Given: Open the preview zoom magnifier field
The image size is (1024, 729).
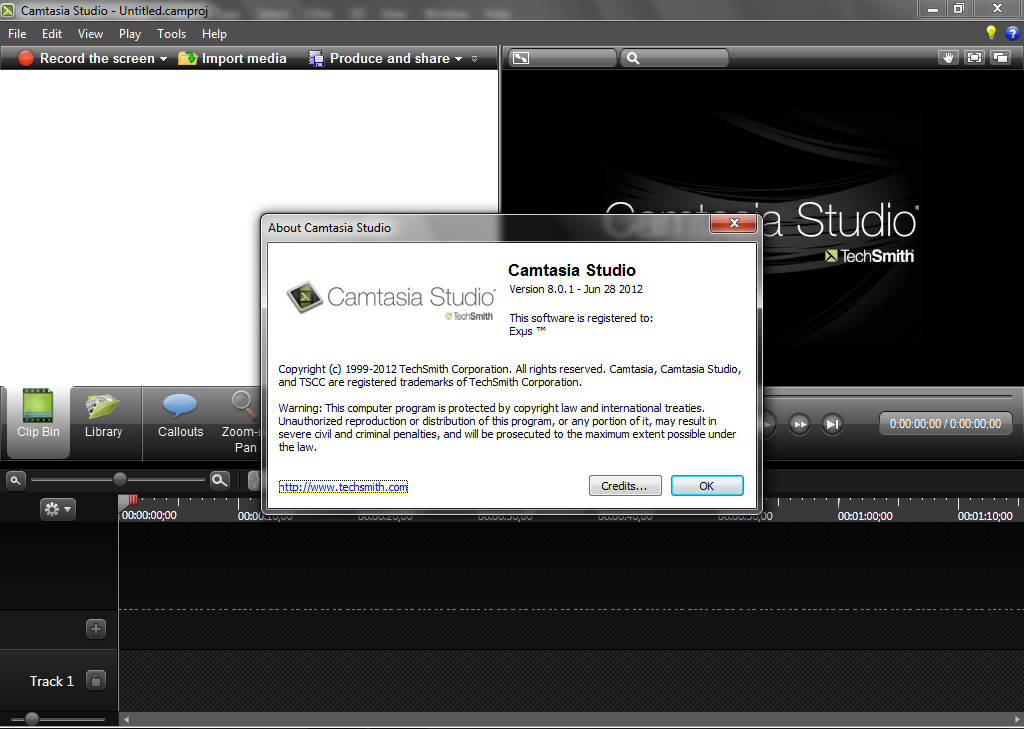Looking at the screenshot, I should (674, 58).
